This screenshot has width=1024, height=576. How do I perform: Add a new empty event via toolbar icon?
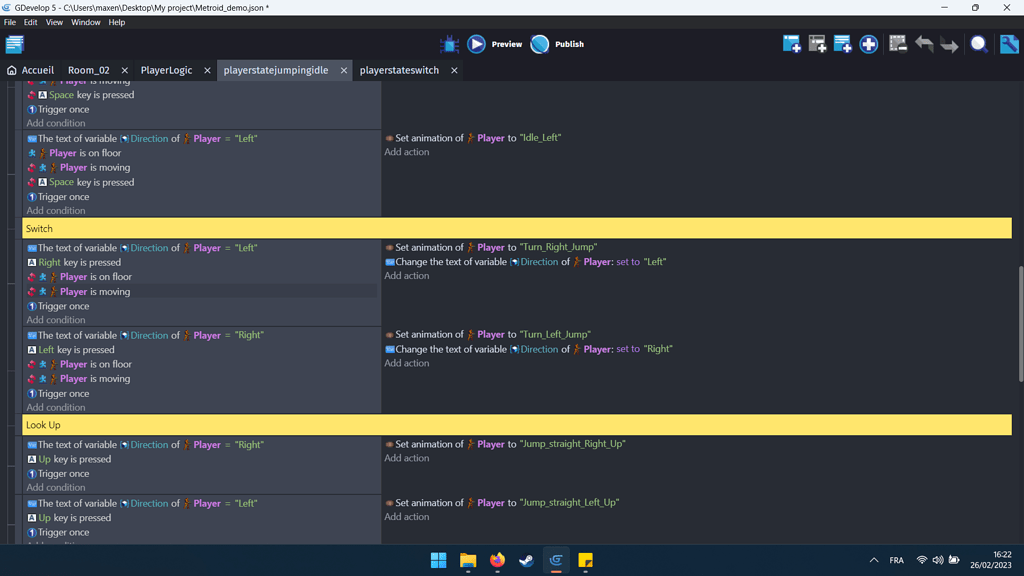pyautogui.click(x=791, y=44)
